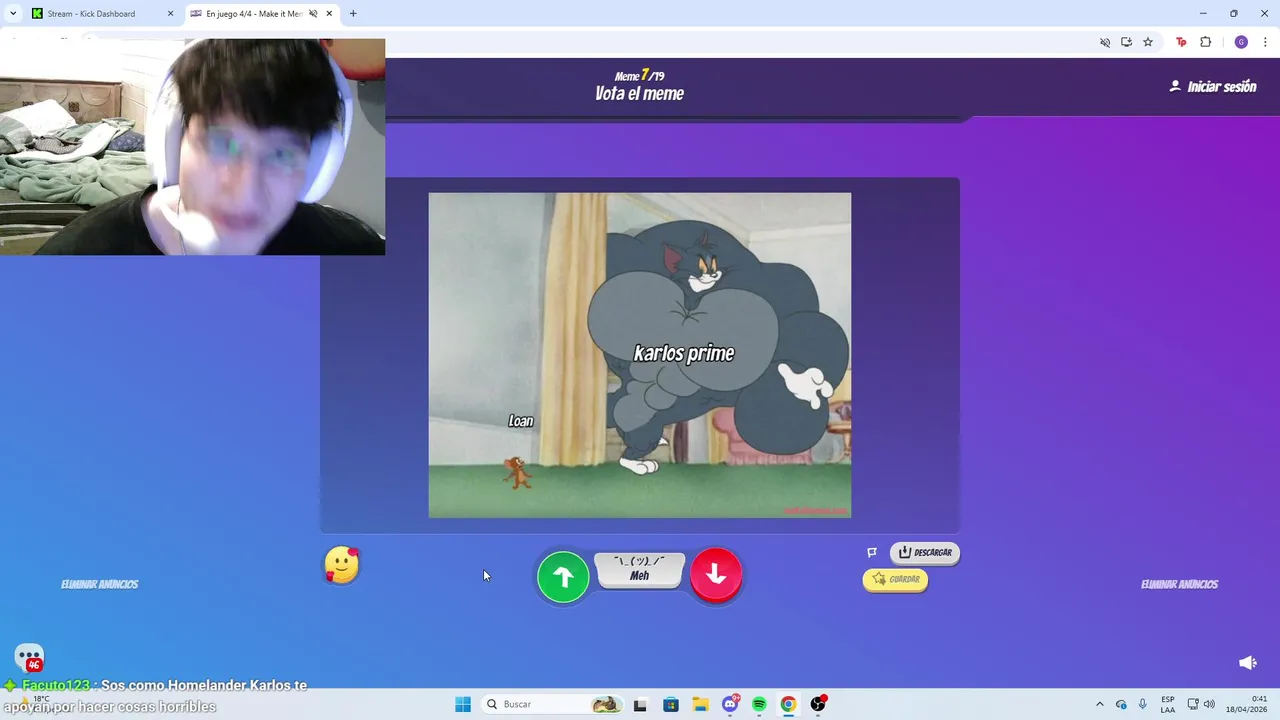
Task: Open the emoji reaction picker
Action: point(342,565)
